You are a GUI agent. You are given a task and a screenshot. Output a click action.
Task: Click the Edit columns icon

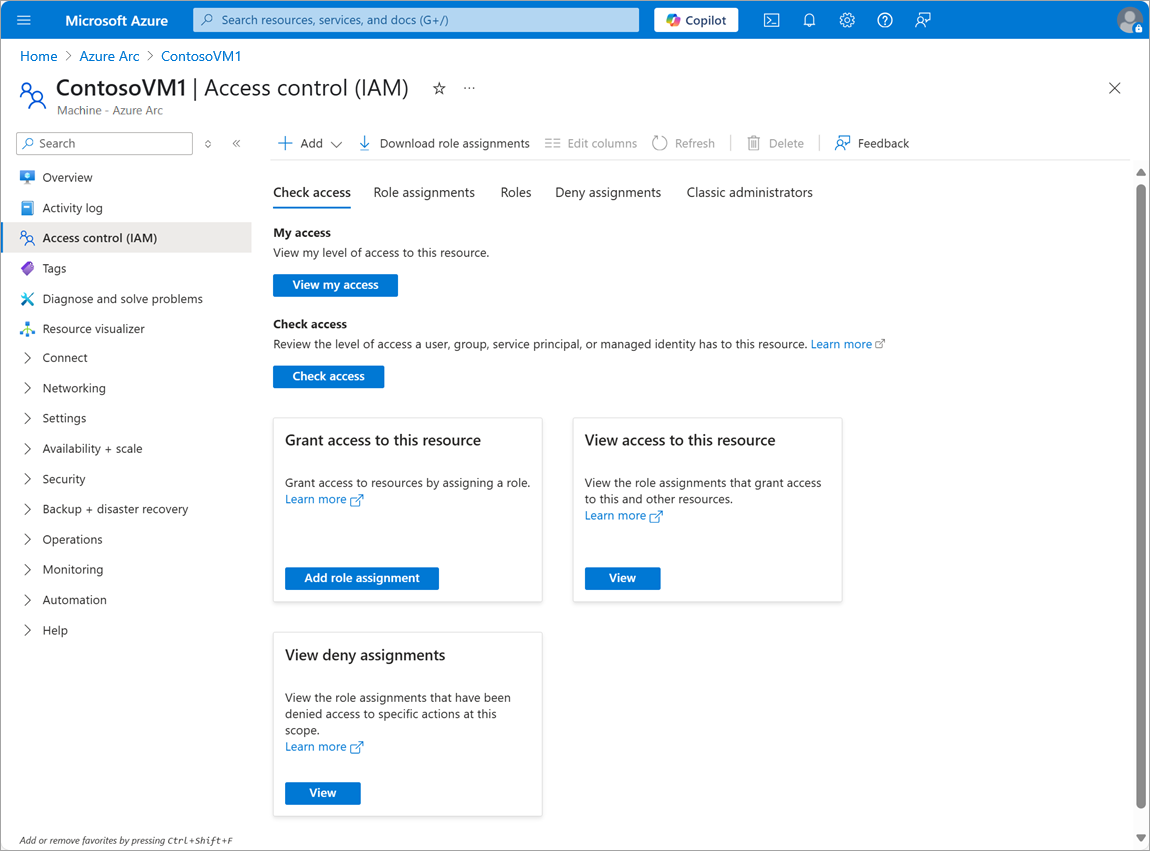552,143
